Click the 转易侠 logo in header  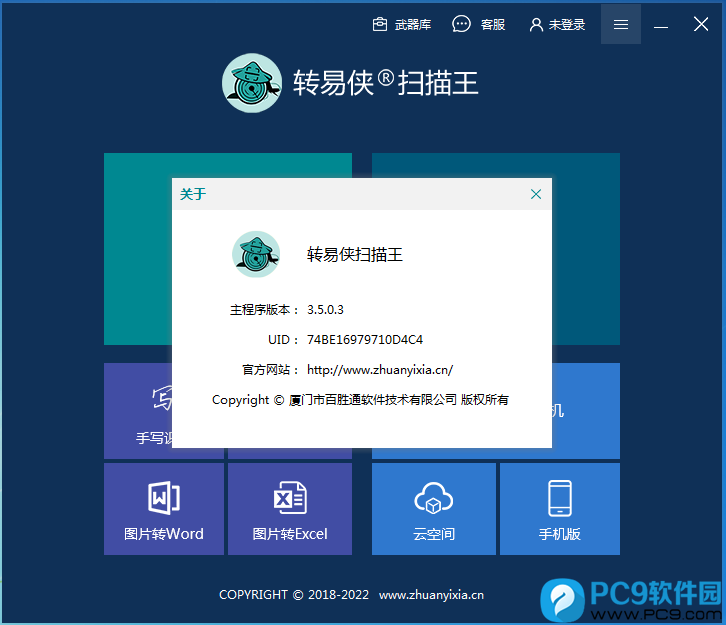coord(252,83)
